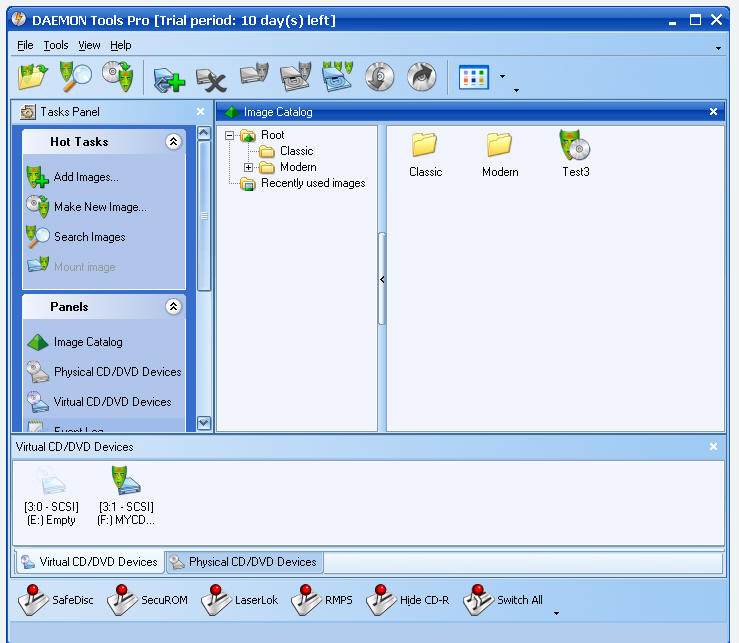The width and height of the screenshot is (739, 643).
Task: Click Add Images... in Hot Tasks
Action: click(x=86, y=177)
